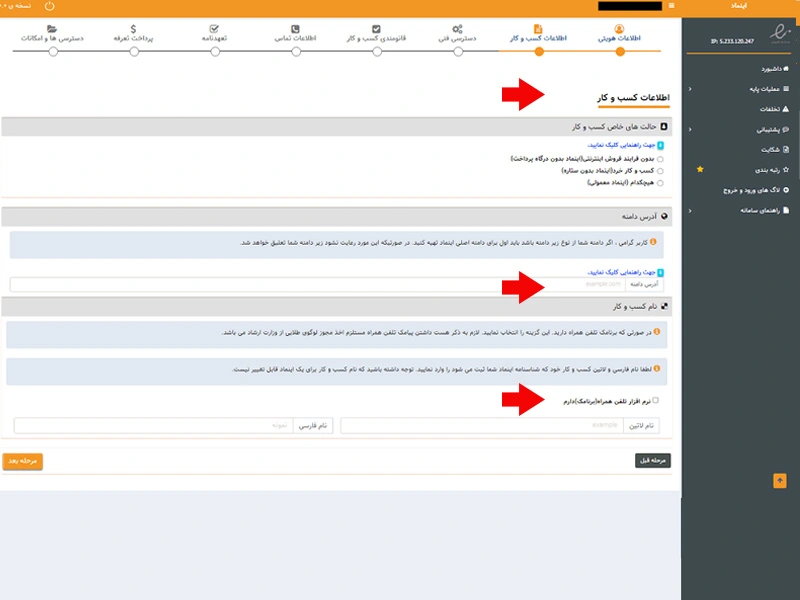Click the gears icon above دسترسی فنی

[457, 29]
